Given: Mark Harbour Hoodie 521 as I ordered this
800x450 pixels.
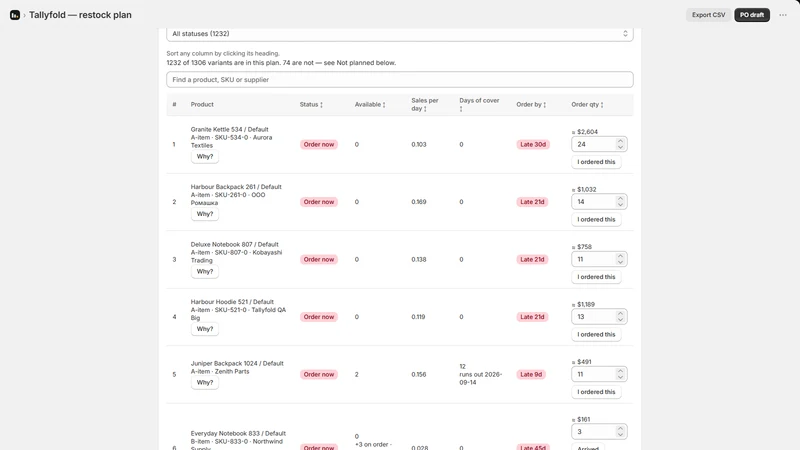Looking at the screenshot, I should [596, 335].
